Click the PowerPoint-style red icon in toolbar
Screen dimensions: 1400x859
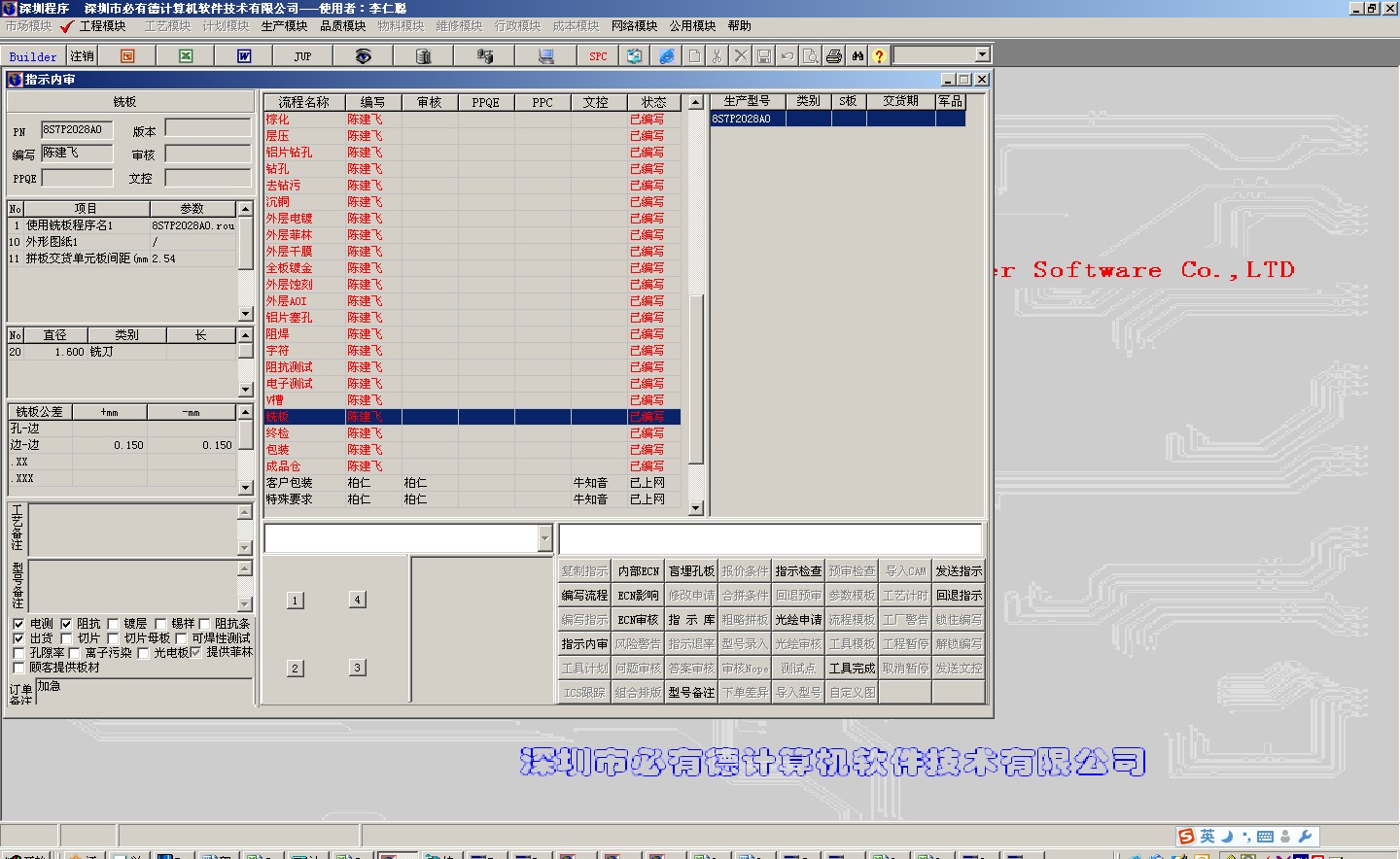pos(127,56)
